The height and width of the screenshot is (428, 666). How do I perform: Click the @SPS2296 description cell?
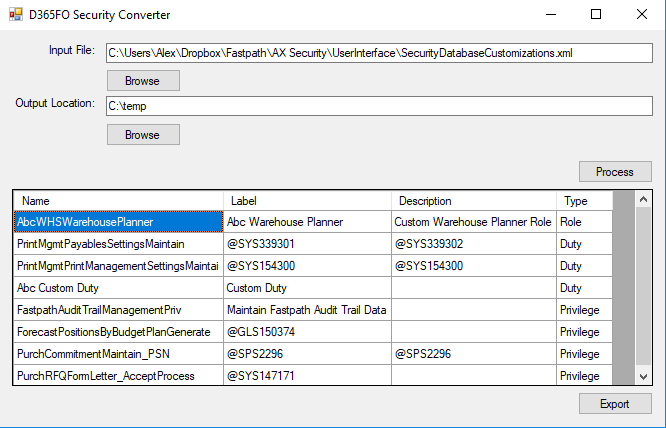(474, 354)
